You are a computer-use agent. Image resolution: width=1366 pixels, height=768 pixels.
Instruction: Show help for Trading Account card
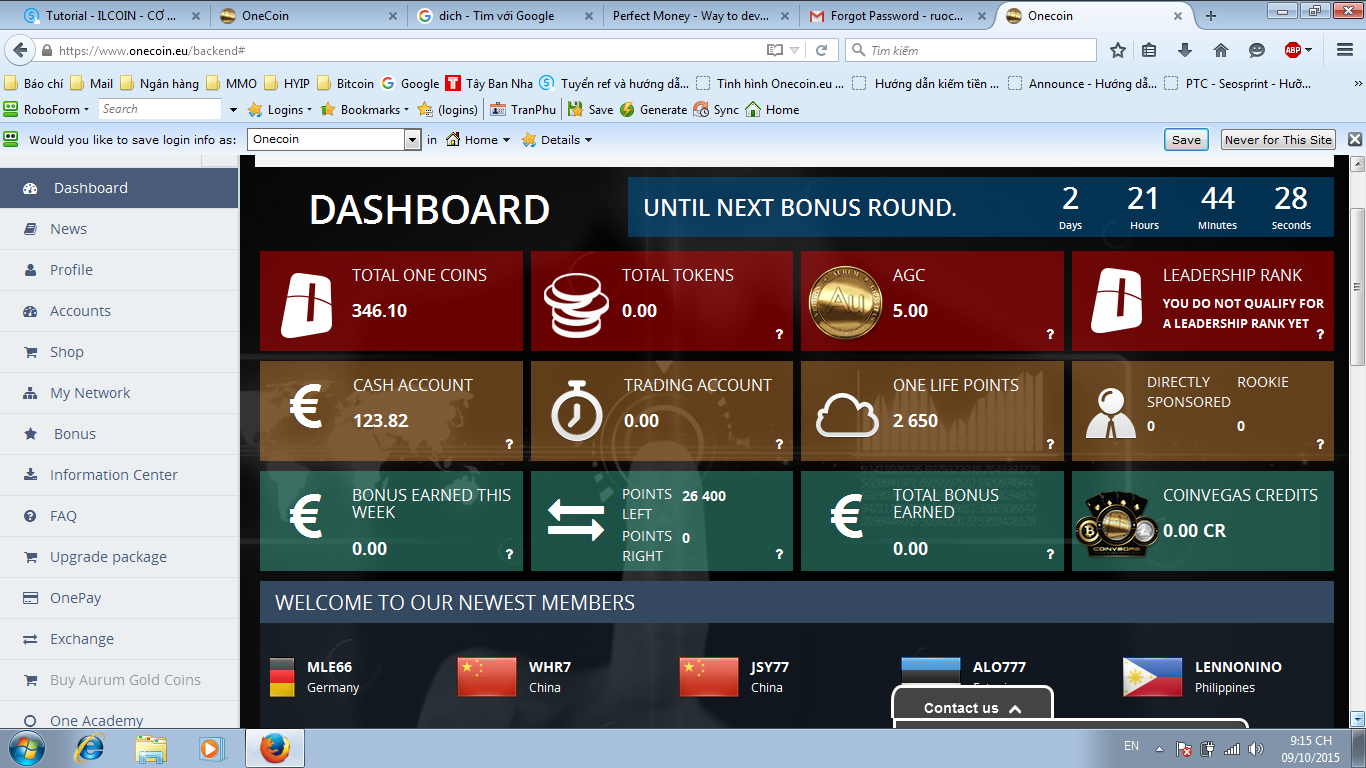click(x=780, y=445)
